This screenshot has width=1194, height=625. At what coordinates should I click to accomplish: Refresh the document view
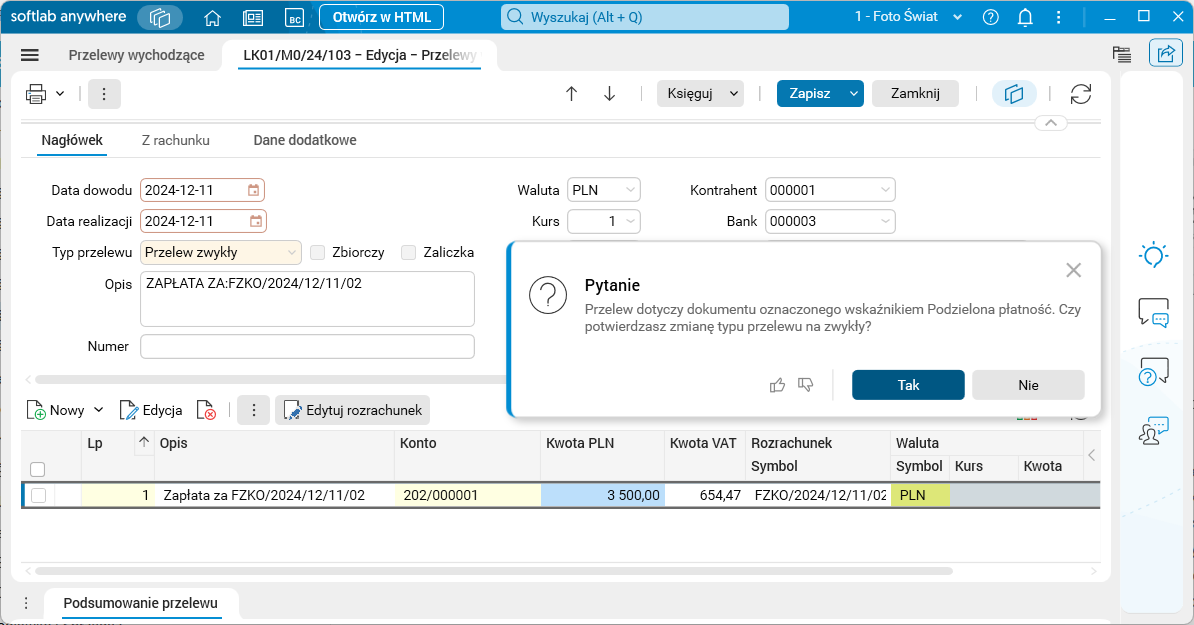click(1081, 94)
